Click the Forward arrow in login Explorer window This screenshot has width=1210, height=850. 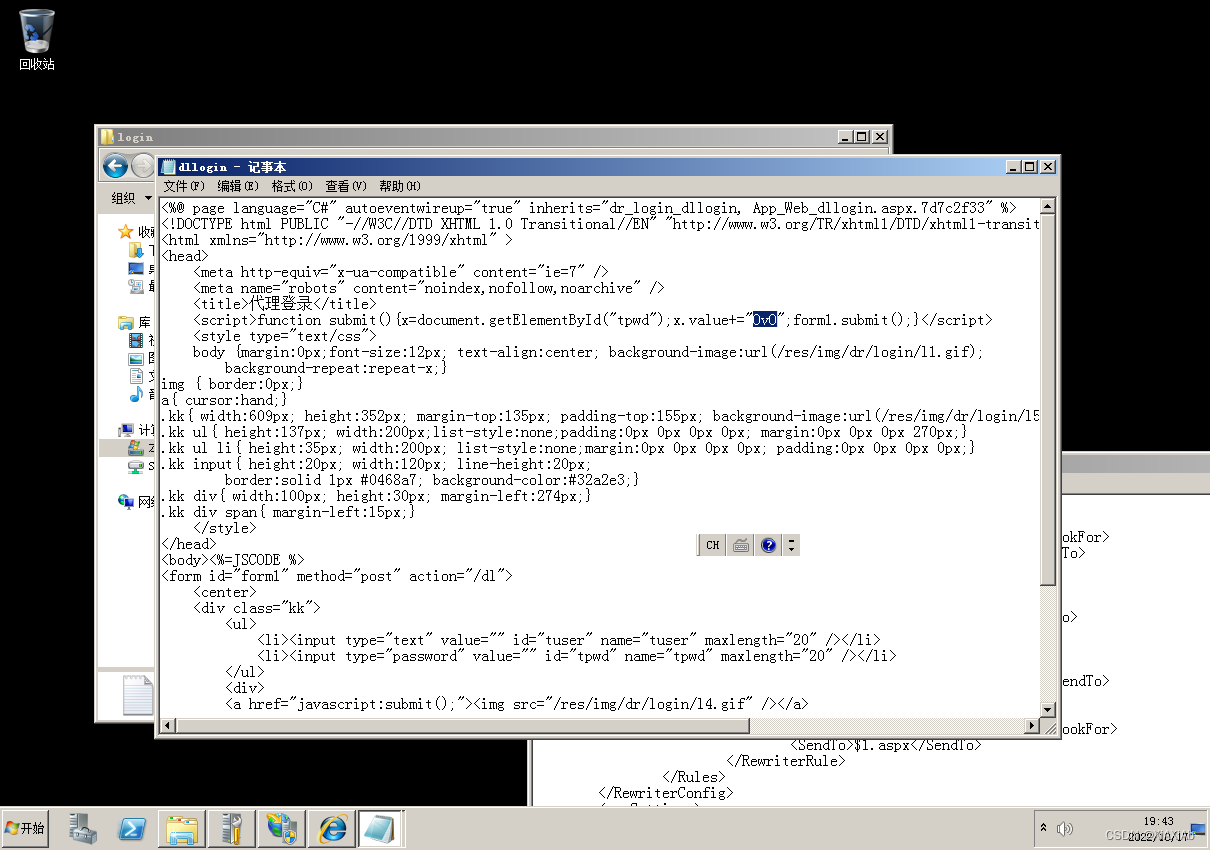point(143,166)
